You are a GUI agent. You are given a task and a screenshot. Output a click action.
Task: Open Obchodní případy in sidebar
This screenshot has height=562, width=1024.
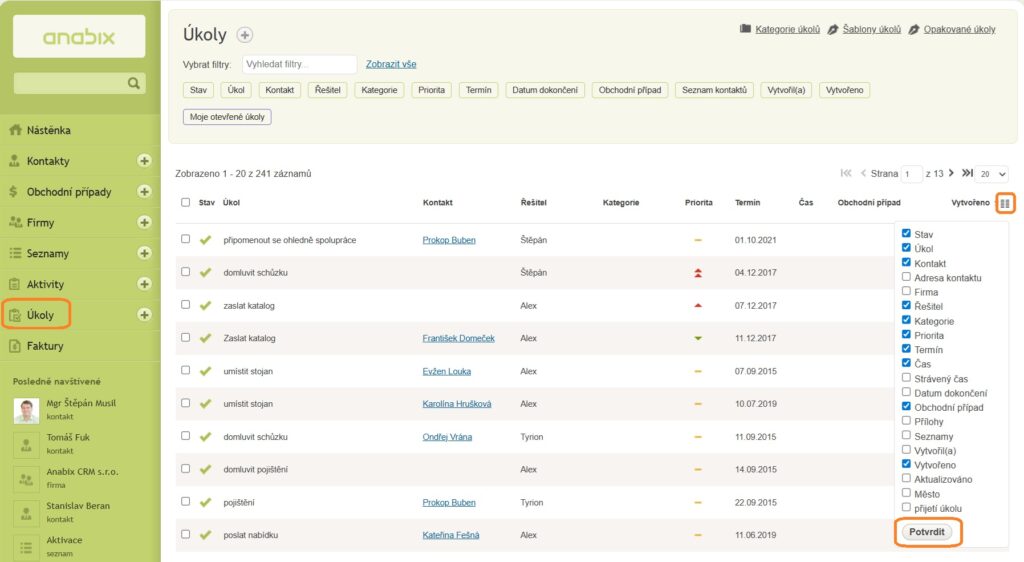click(x=68, y=192)
